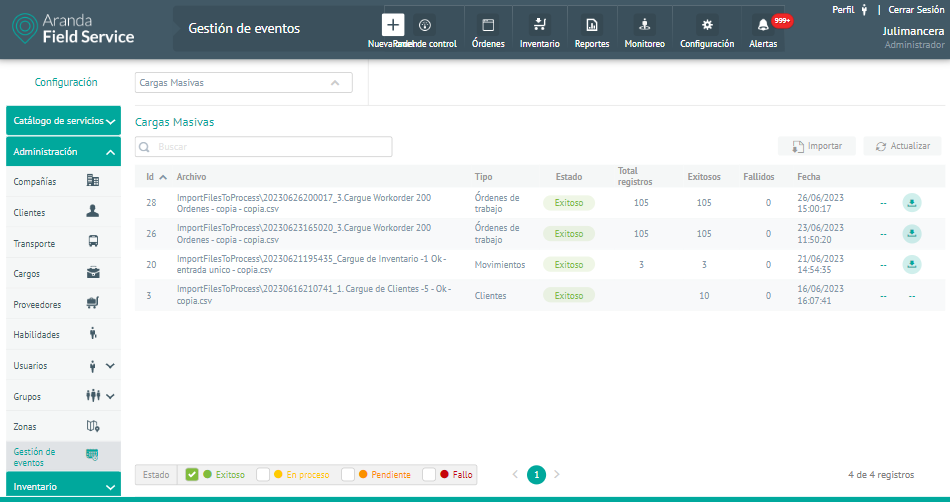The height and width of the screenshot is (502, 950).
Task: Open the Monitoreo icon
Action: pos(645,25)
